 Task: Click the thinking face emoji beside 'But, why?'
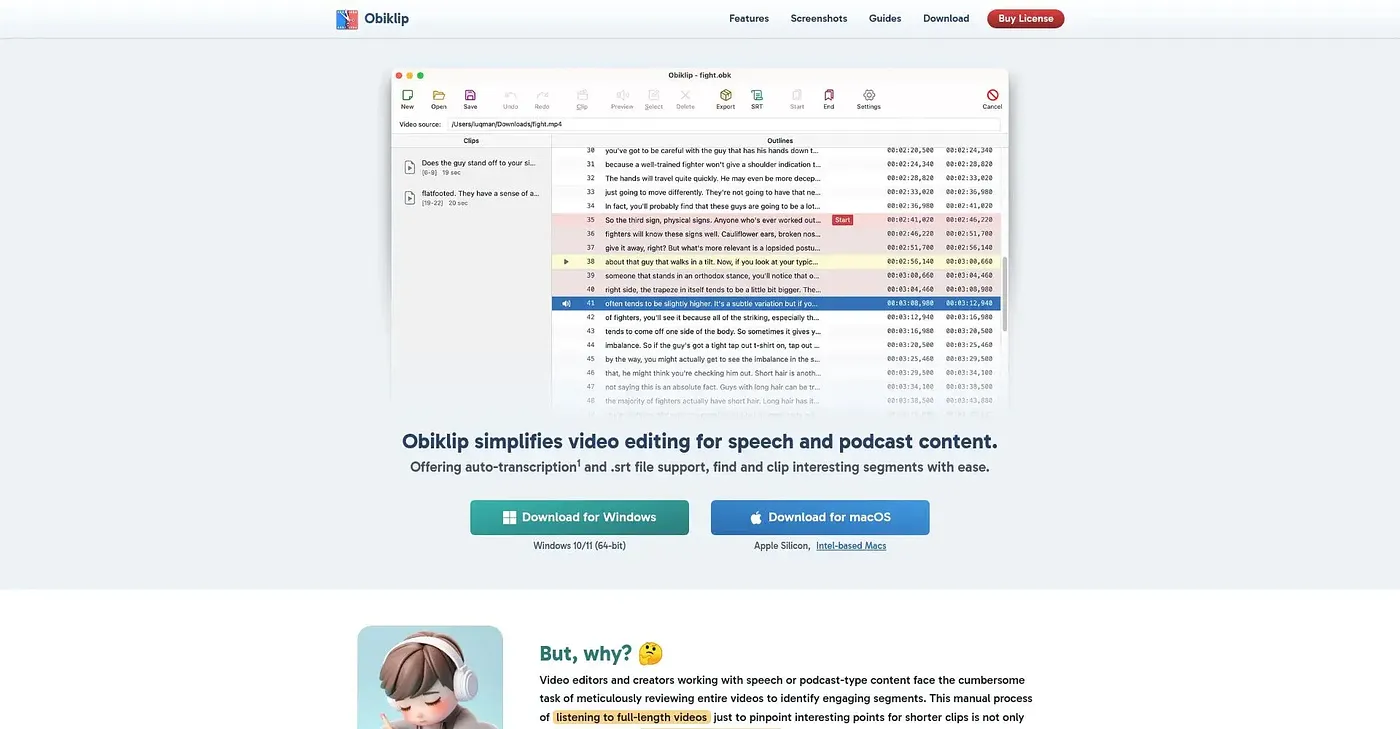651,654
